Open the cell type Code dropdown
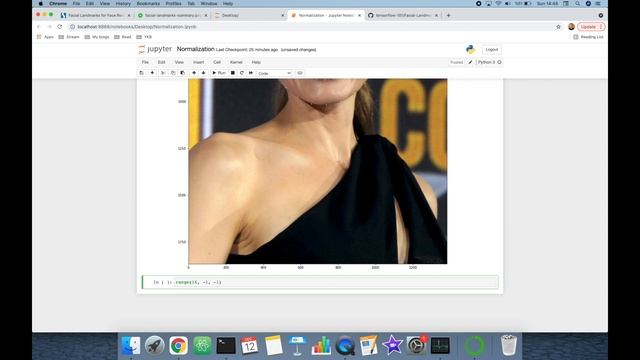This screenshot has height=360, width=640. (x=274, y=73)
